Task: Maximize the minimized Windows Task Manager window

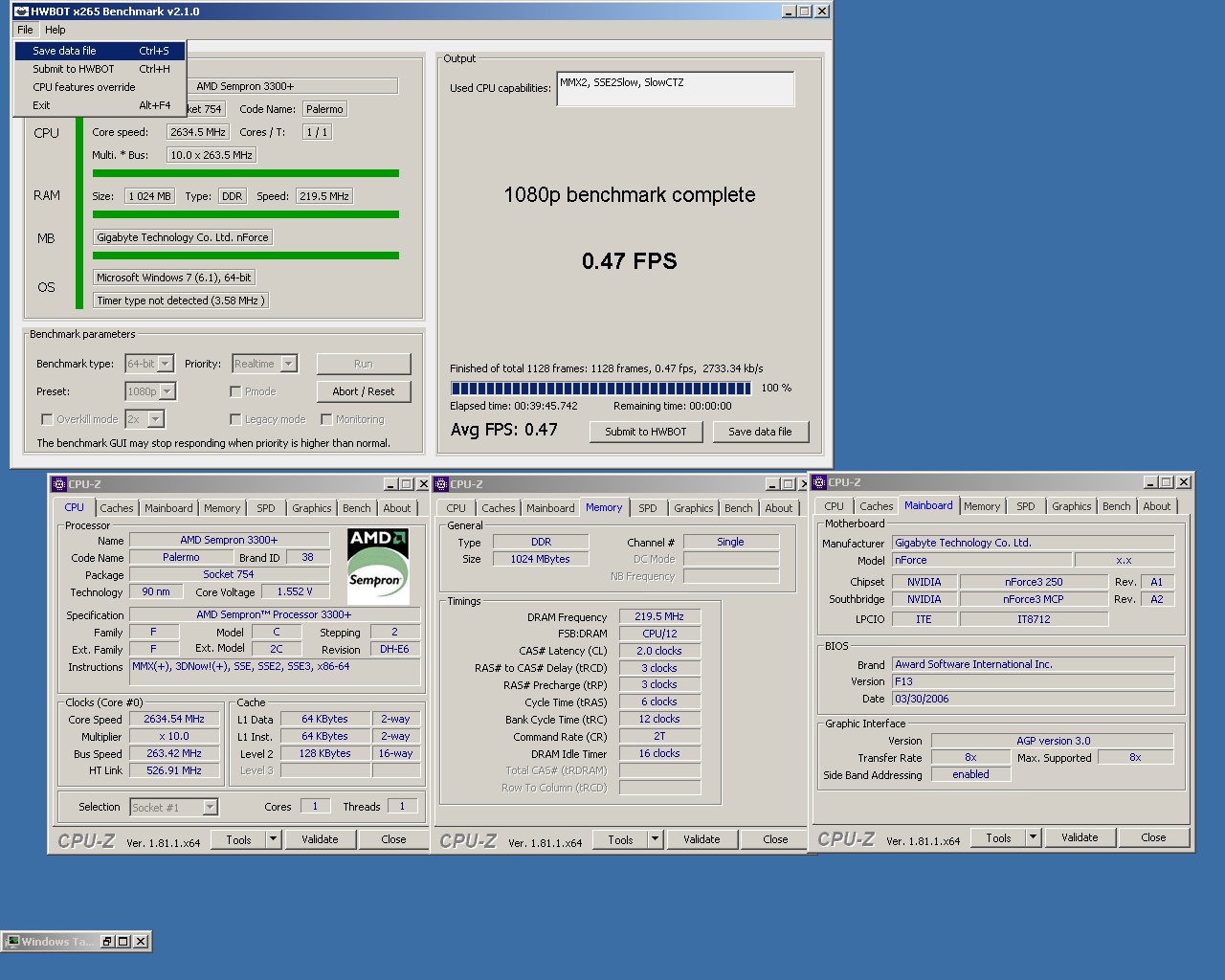Action: tap(123, 942)
